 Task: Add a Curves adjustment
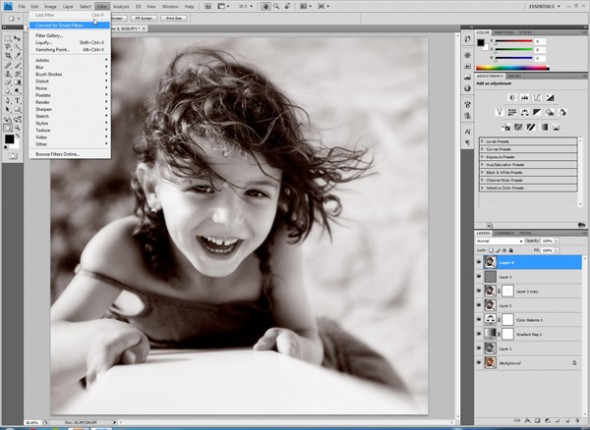(537, 98)
